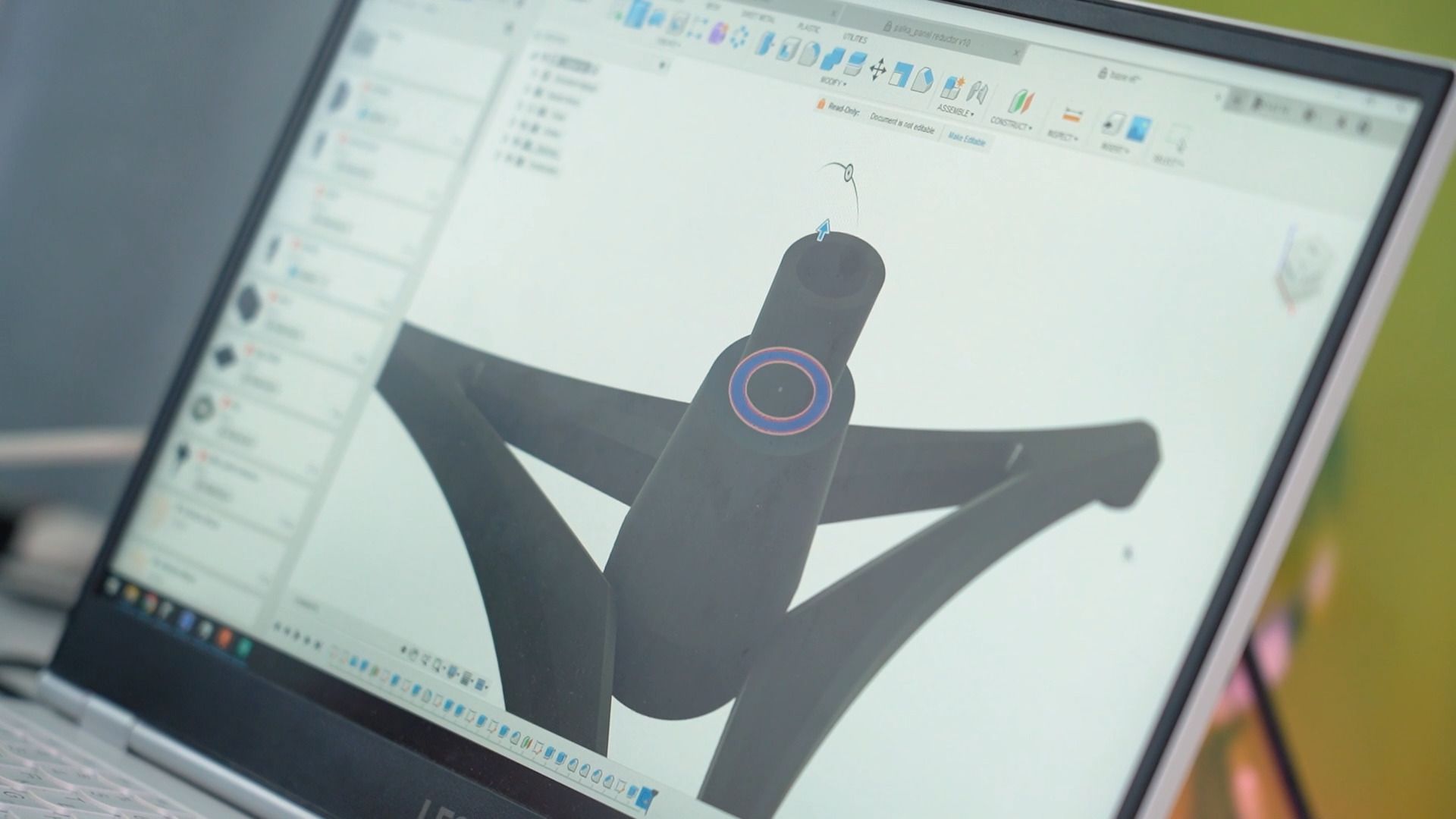Expand the CONSTRUCT dropdown menu
The width and height of the screenshot is (1456, 819).
click(1012, 123)
